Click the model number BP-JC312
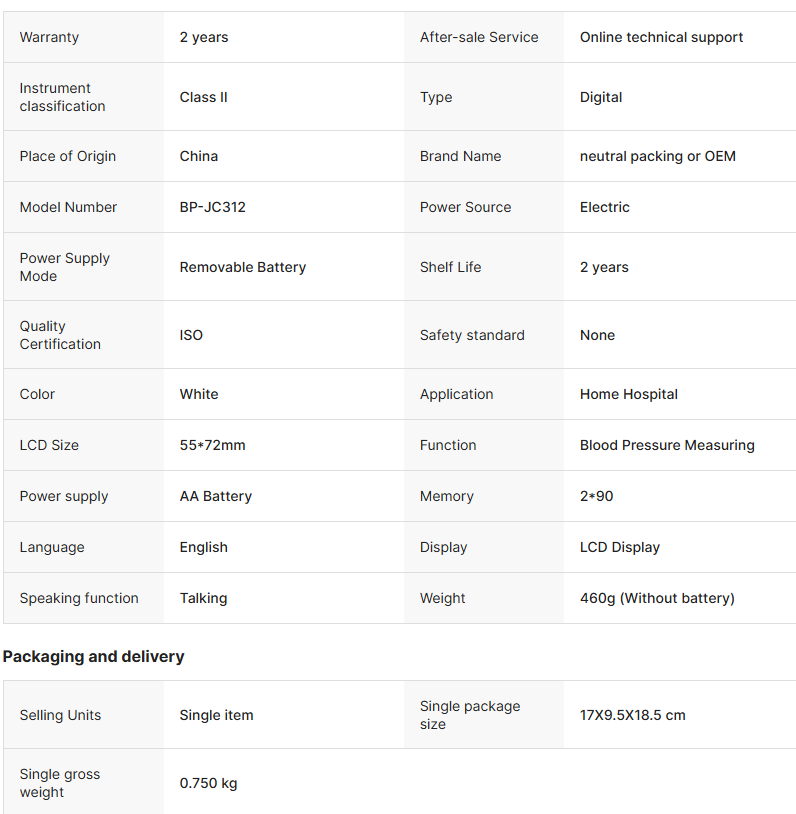Viewport: 796px width, 814px height. (x=212, y=207)
